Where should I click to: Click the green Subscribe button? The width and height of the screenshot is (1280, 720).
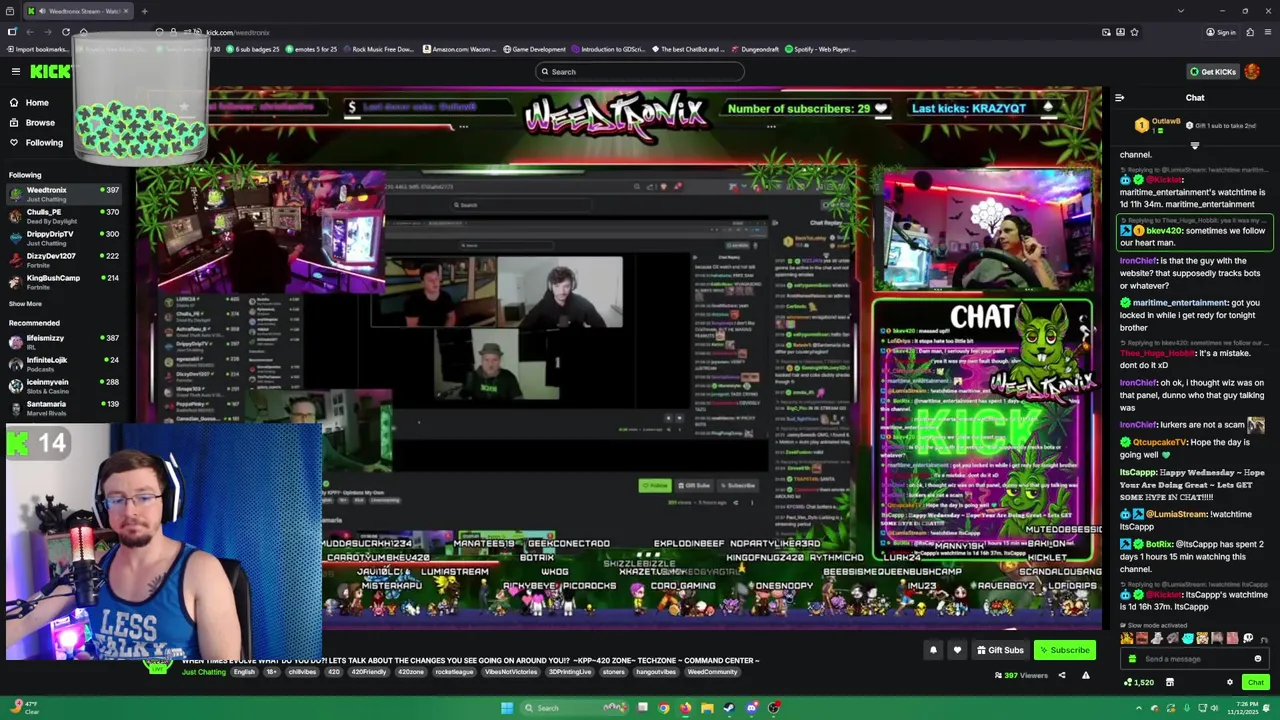click(1064, 650)
